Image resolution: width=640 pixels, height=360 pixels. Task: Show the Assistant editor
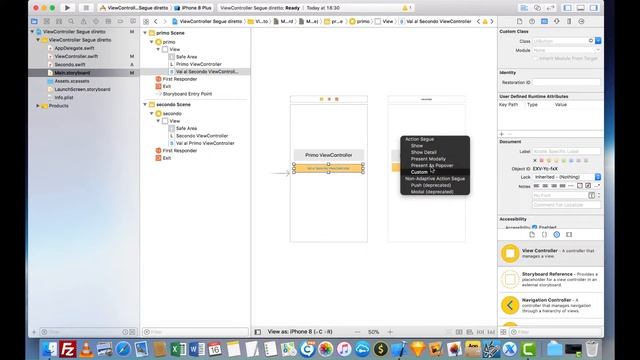(x=537, y=8)
